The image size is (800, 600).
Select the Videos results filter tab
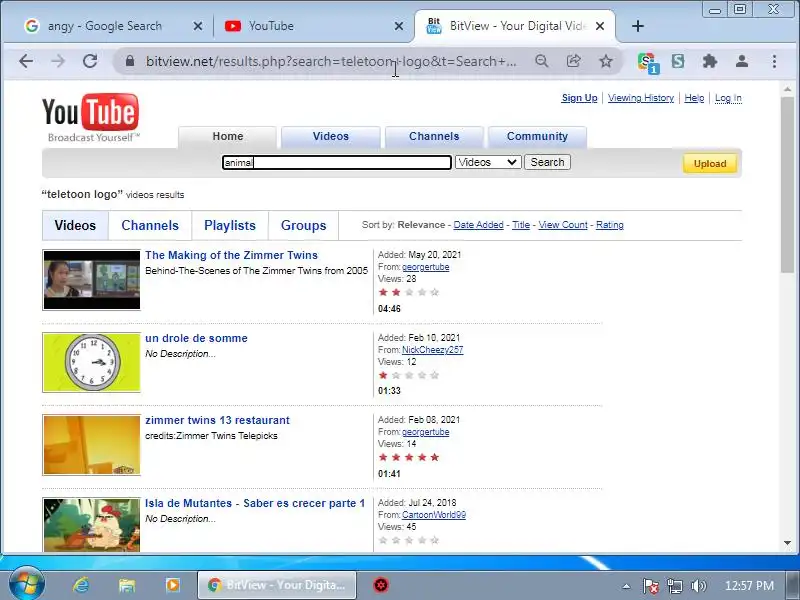coord(75,226)
